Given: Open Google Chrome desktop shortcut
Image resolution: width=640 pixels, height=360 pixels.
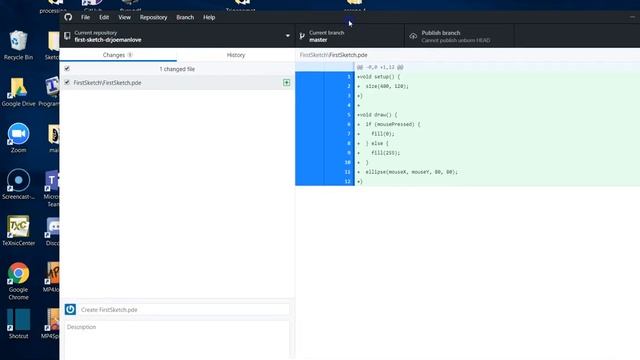Looking at the screenshot, I should (18, 282).
